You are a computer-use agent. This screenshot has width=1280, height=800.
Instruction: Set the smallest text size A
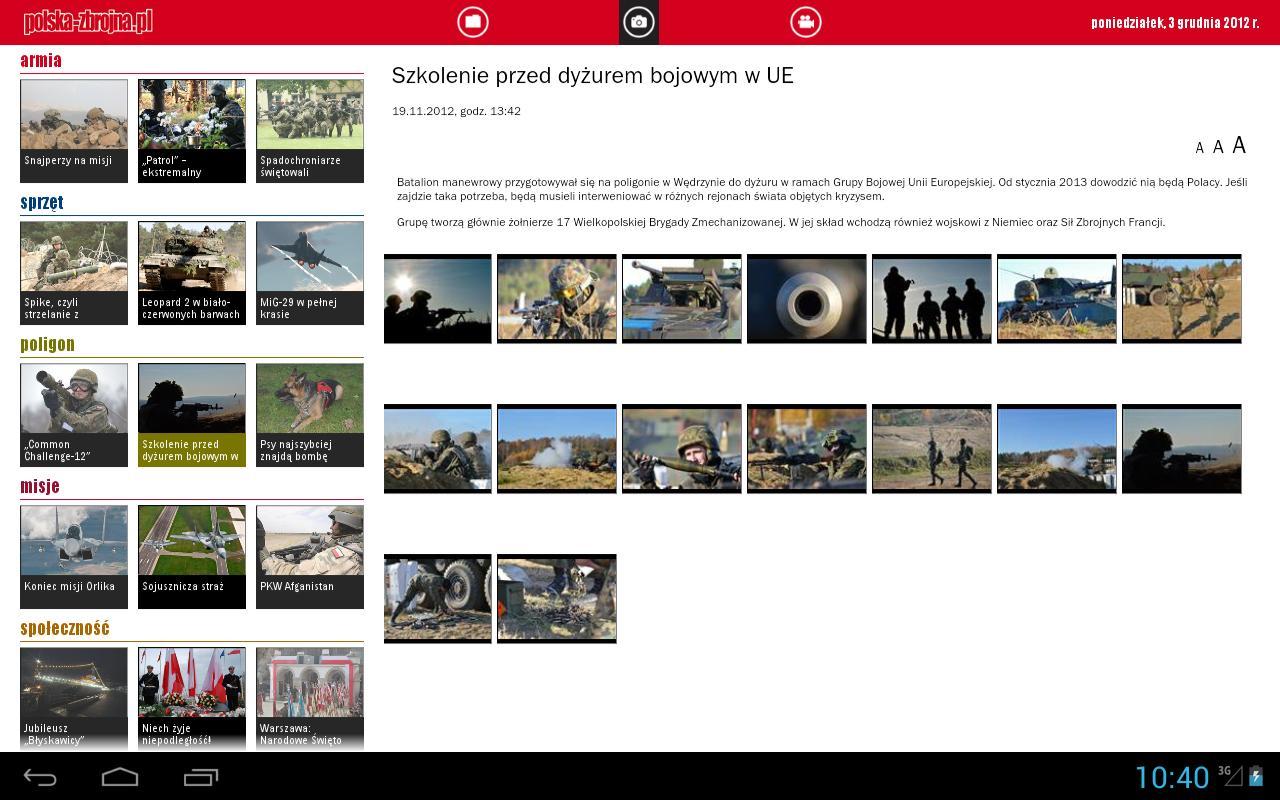(x=1199, y=148)
